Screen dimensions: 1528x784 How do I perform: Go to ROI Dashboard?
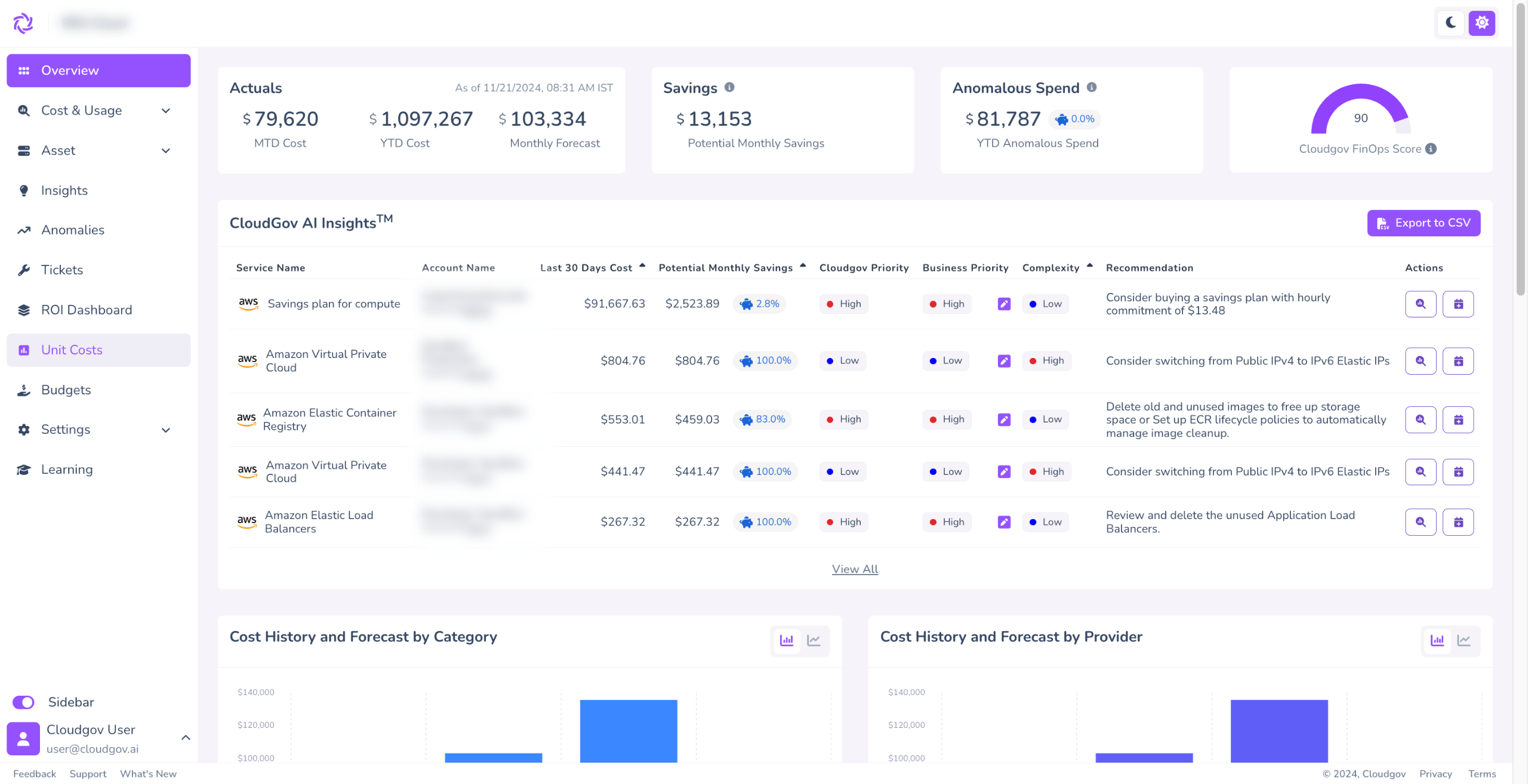[86, 310]
